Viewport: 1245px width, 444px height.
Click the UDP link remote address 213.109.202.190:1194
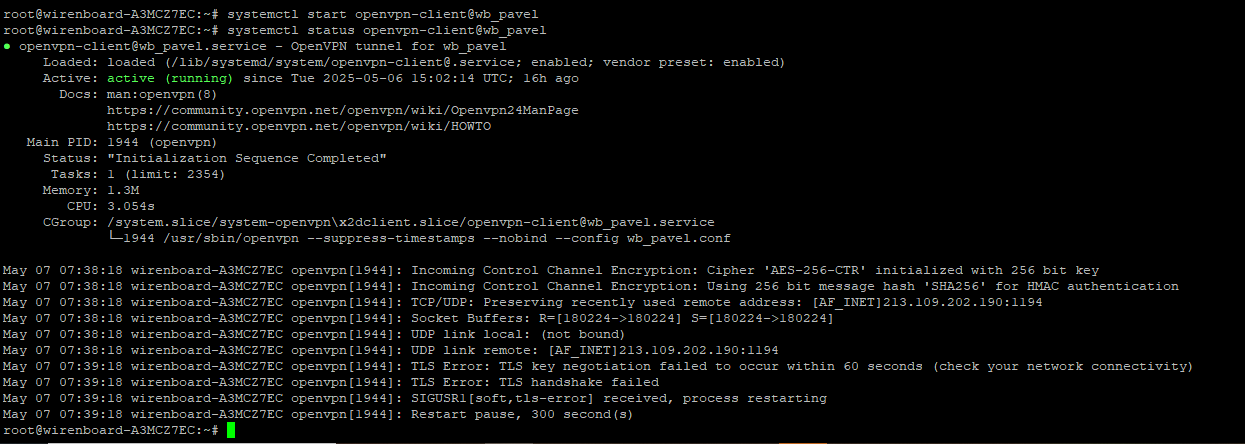(662, 350)
